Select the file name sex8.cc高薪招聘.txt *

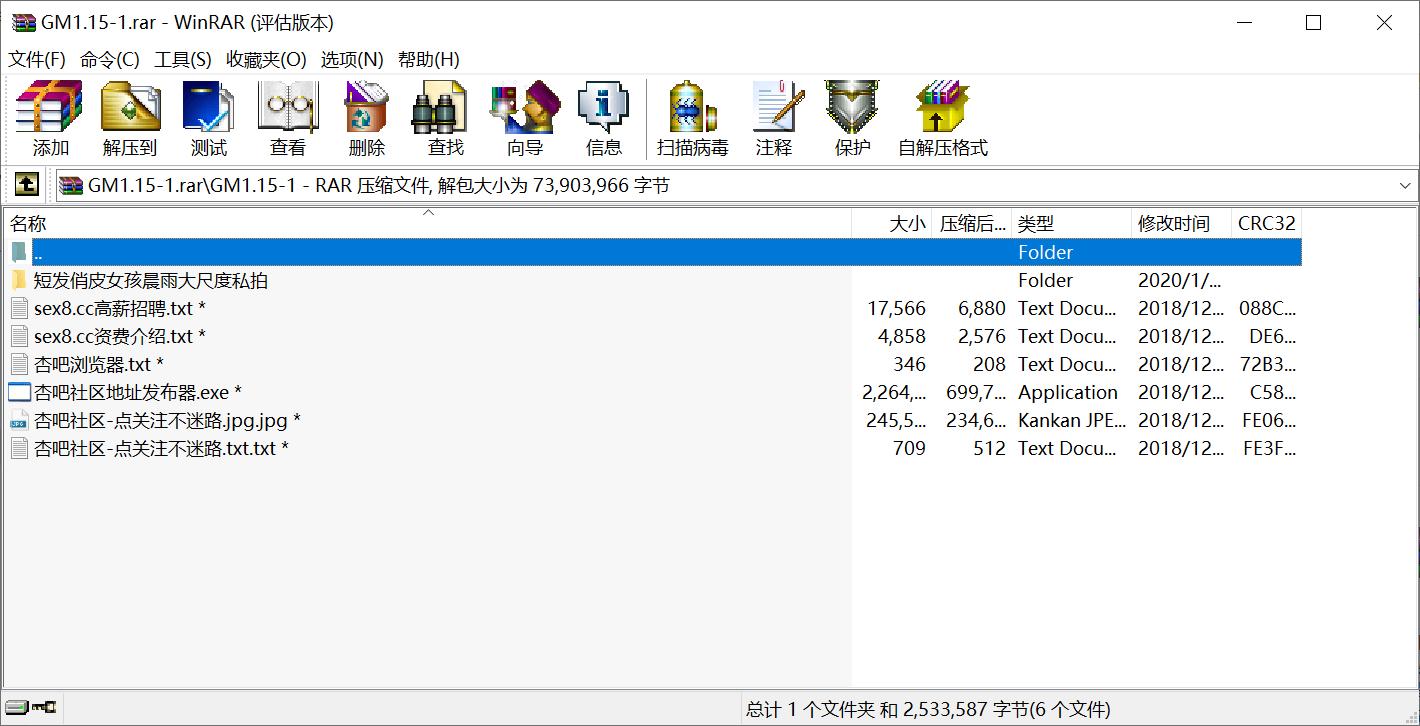click(120, 308)
